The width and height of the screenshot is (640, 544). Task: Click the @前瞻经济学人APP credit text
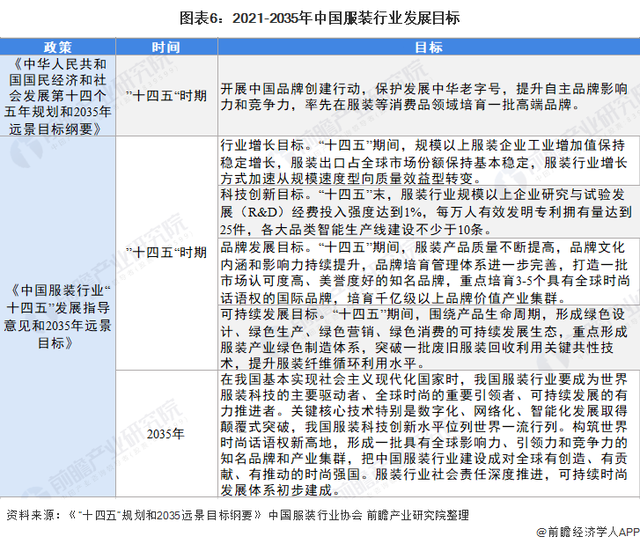pos(588,532)
